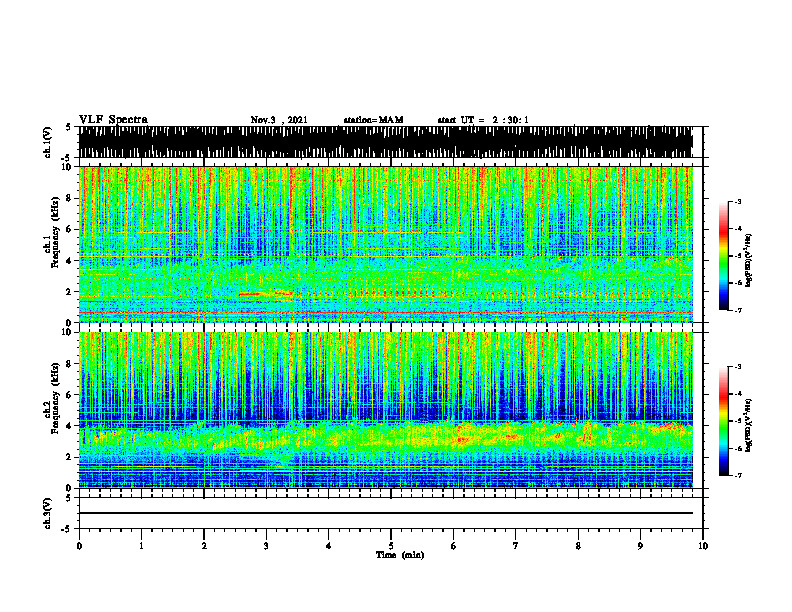
Task: Click the "-7" label on ch.2 color scale
Action: tap(738, 475)
